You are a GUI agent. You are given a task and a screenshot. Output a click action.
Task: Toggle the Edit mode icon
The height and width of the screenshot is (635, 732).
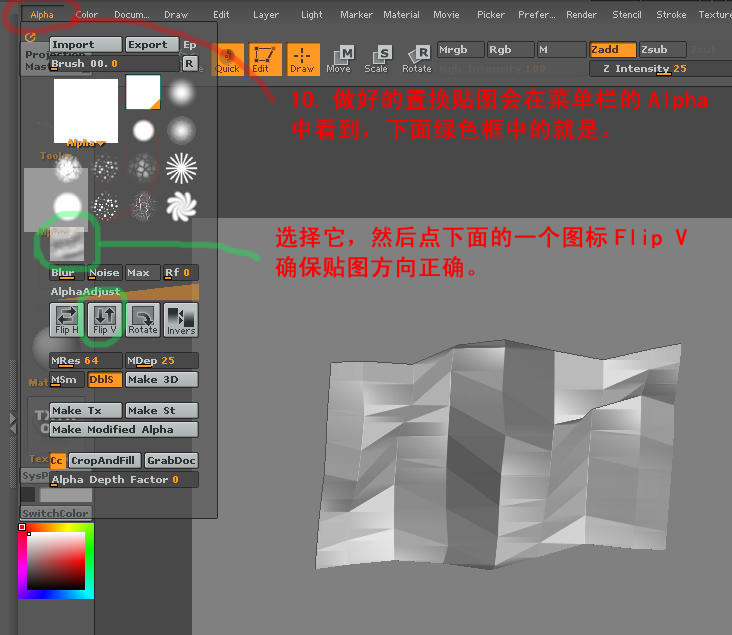(x=265, y=59)
